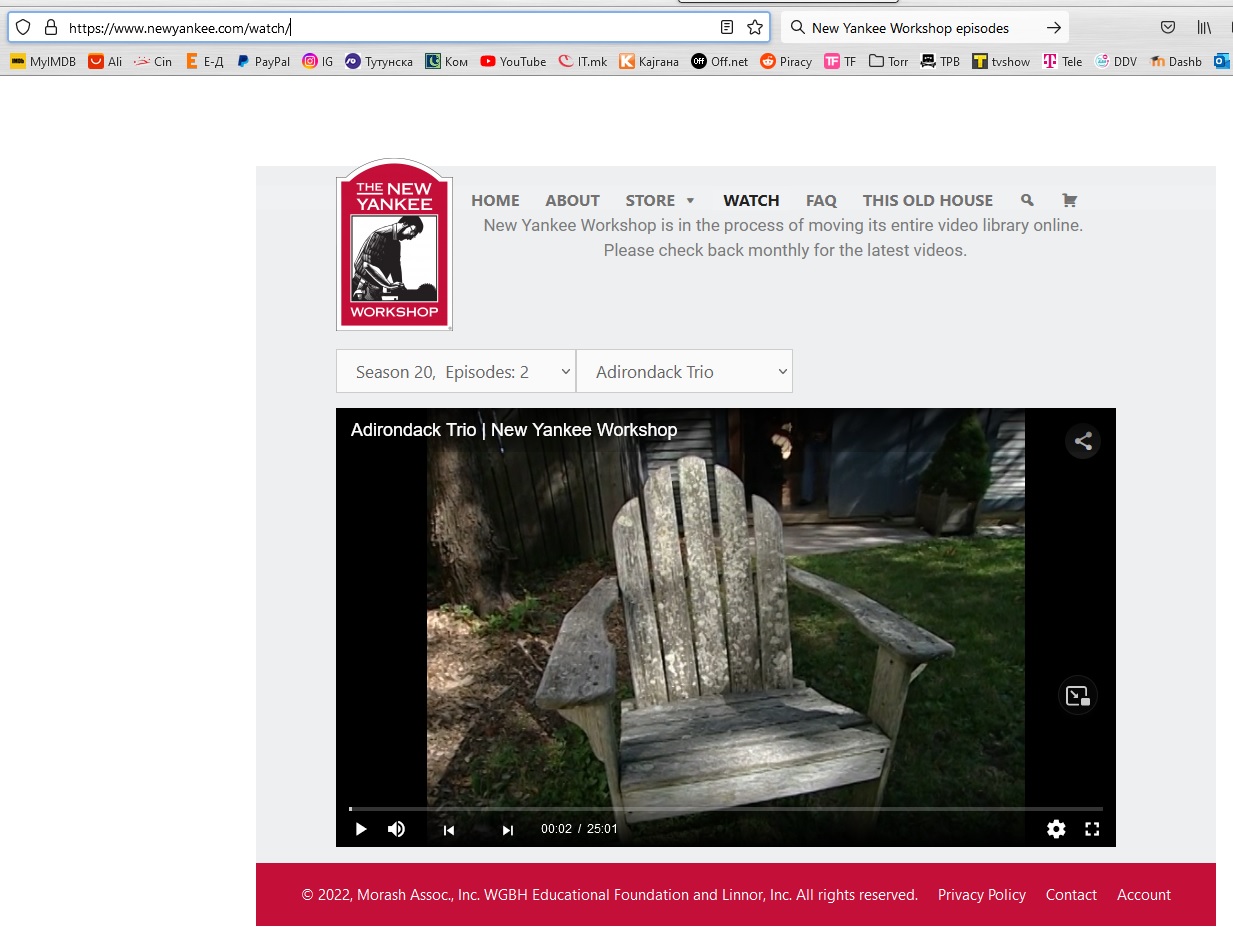
Task: Open the Ком bookmark
Action: (x=446, y=61)
